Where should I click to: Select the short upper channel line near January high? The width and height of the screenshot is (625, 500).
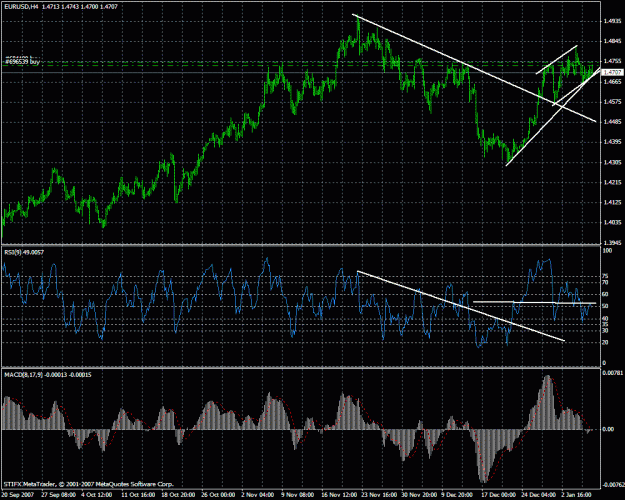pos(556,60)
